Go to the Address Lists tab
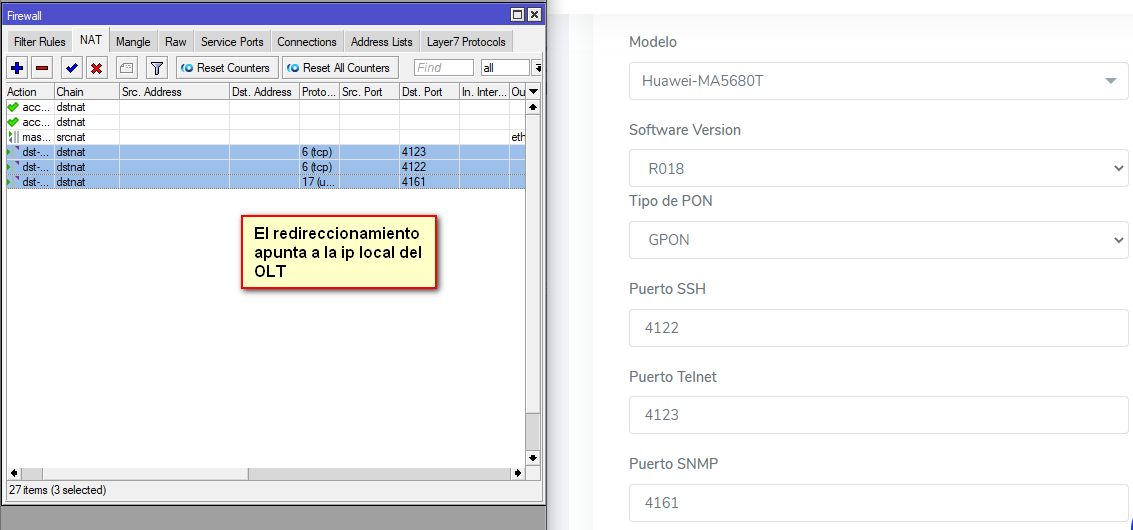Image resolution: width=1133 pixels, height=530 pixels. (381, 42)
